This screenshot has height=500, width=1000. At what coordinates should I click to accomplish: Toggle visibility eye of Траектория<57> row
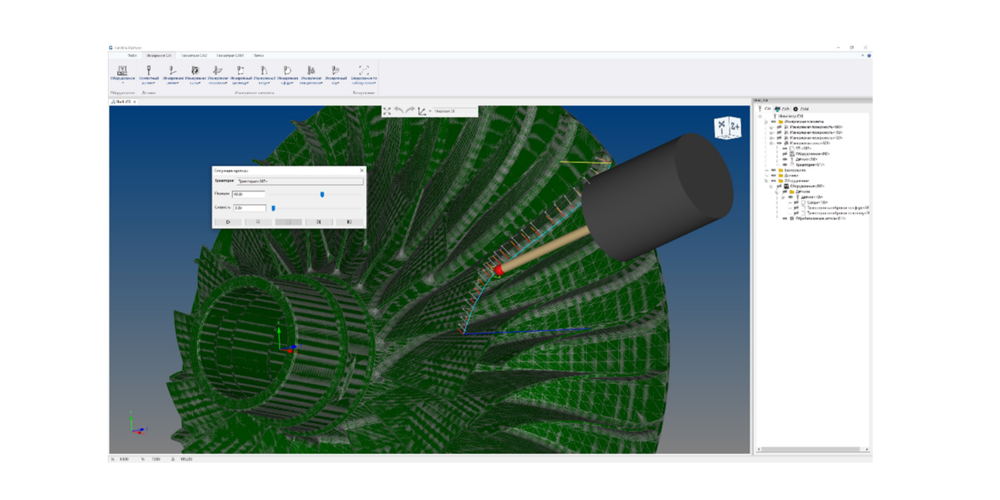click(x=785, y=165)
